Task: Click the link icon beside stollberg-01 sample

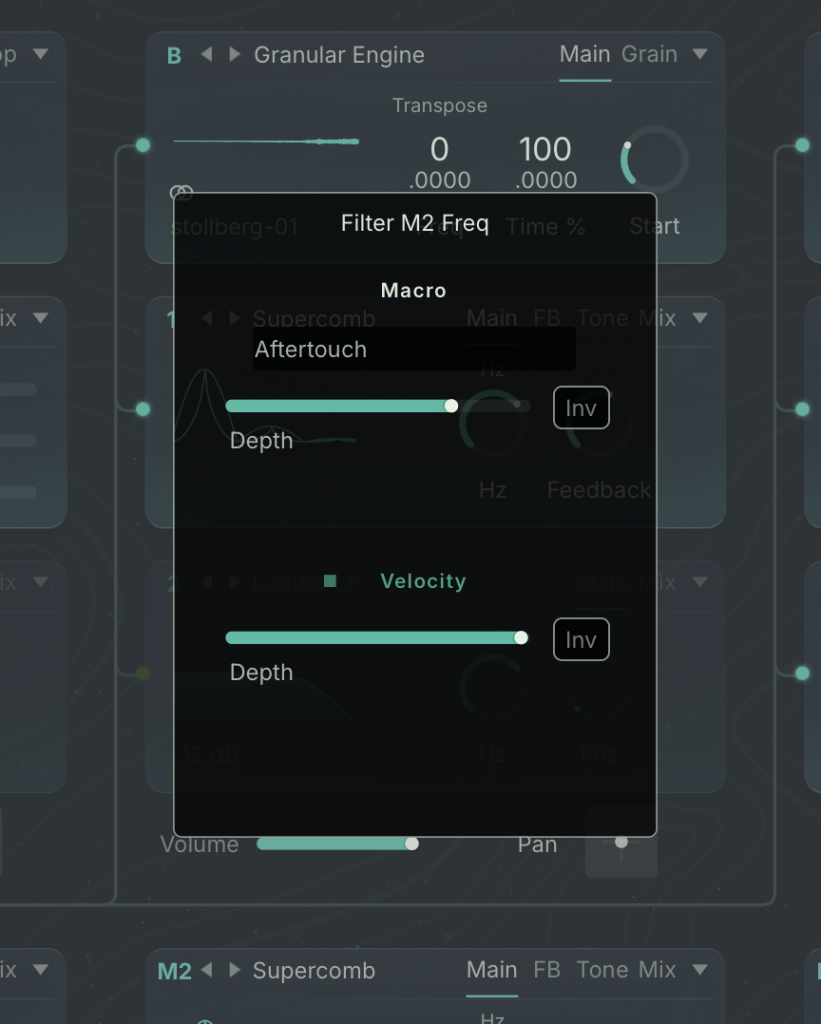Action: 181,192
